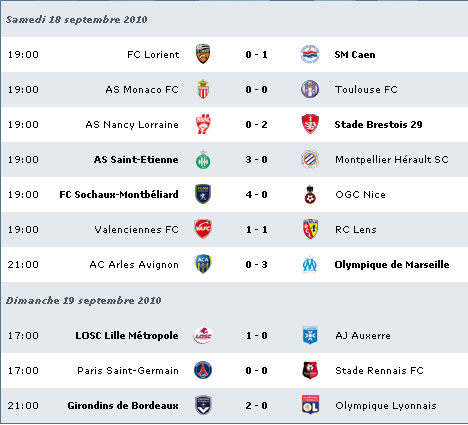Open the 4 - 0 Sochaux vs Nice score
The image size is (468, 425).
tap(256, 195)
